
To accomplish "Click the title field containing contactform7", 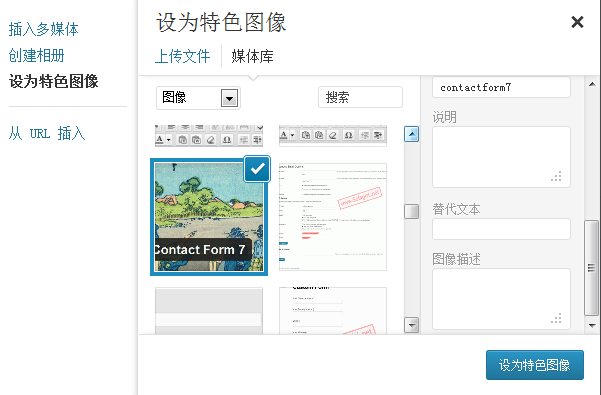I will click(501, 87).
